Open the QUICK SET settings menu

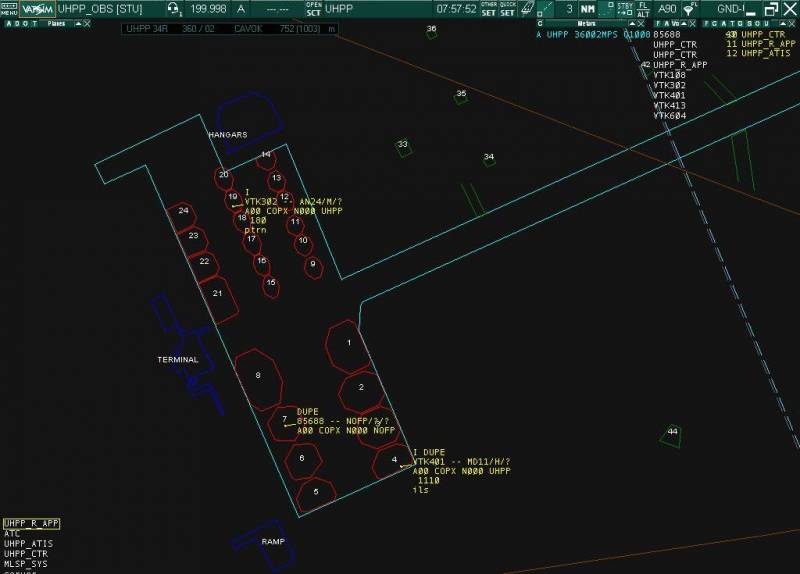508,9
